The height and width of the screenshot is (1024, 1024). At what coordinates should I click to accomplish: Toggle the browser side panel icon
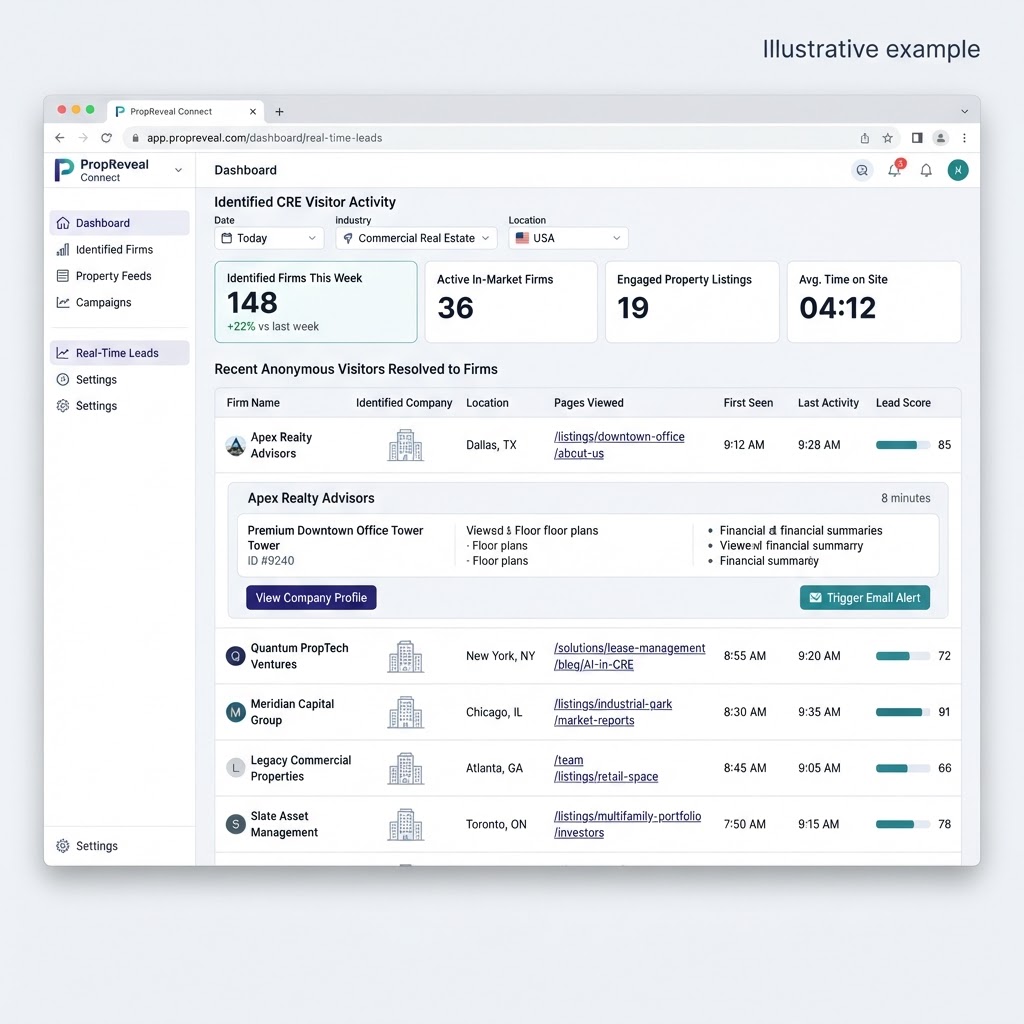pyautogui.click(x=917, y=138)
